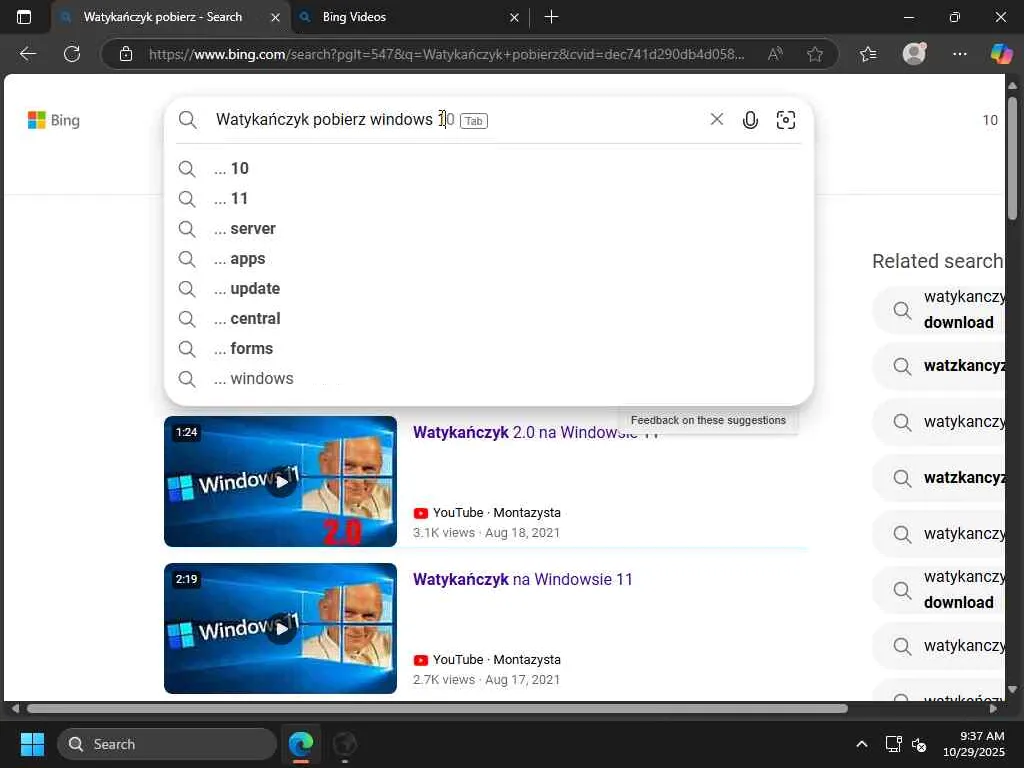Open Read aloud from the address bar

coord(775,54)
